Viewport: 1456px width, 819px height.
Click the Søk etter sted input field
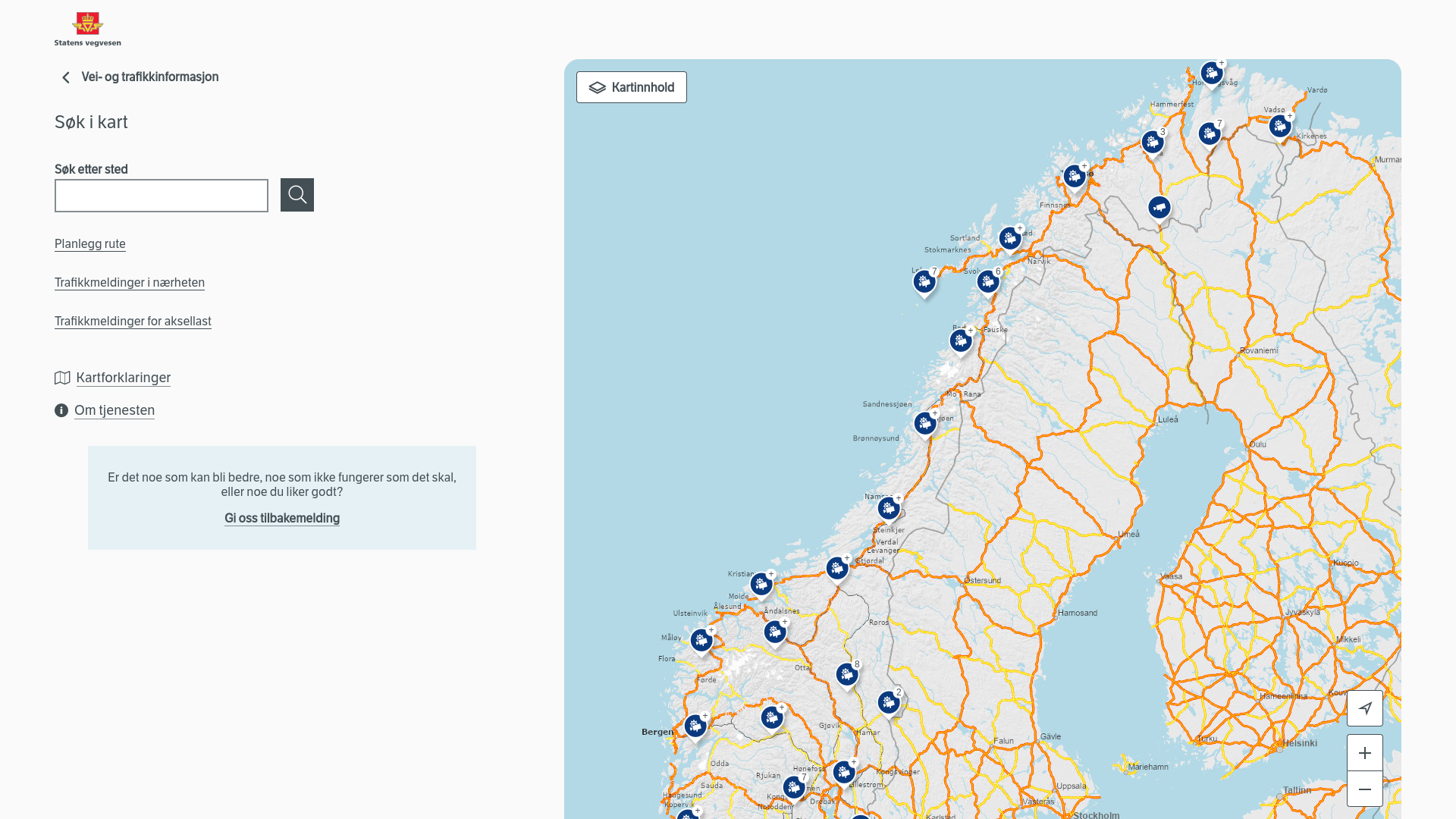(x=161, y=196)
